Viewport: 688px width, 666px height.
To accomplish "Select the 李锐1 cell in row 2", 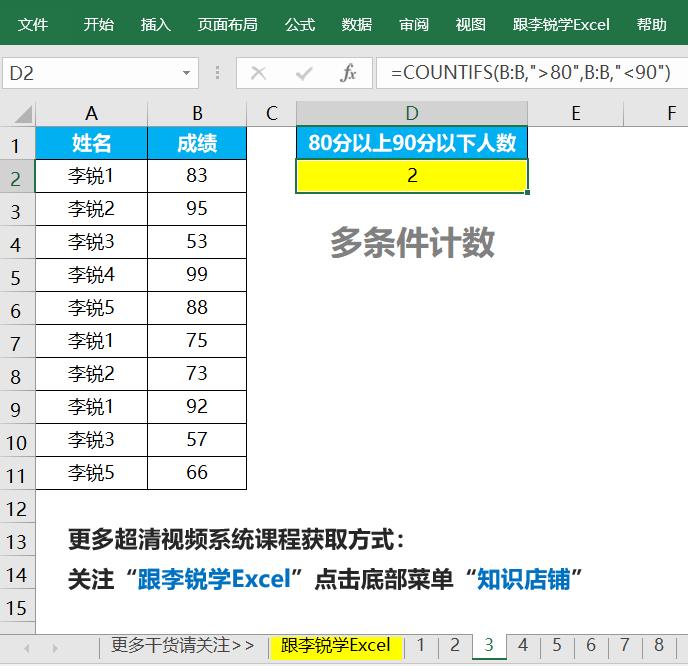I will pos(91,176).
